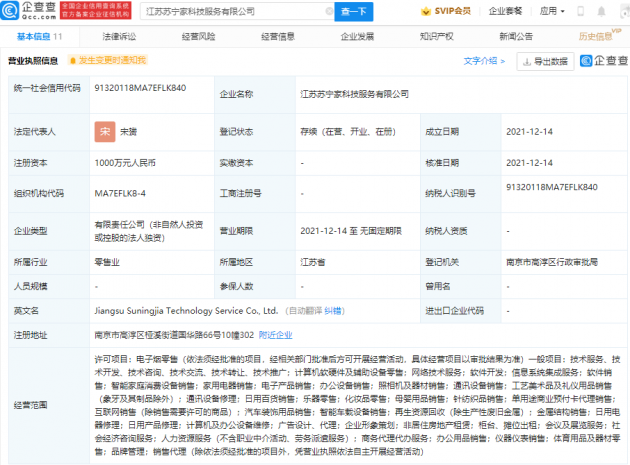Viewport: 630px width, 465px height.
Task: Open the mobile phone icon in the header
Action: [580, 11]
